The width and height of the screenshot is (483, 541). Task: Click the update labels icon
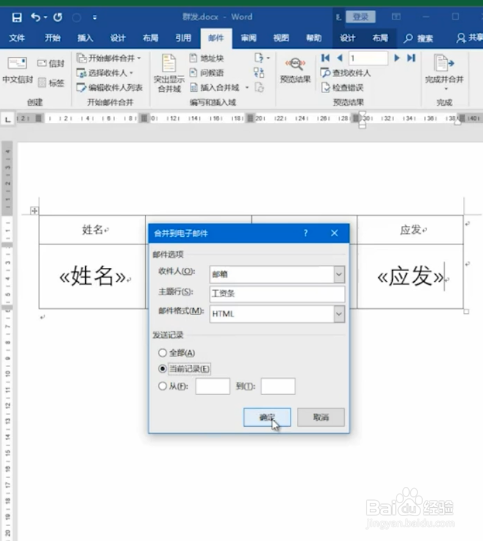tap(259, 88)
